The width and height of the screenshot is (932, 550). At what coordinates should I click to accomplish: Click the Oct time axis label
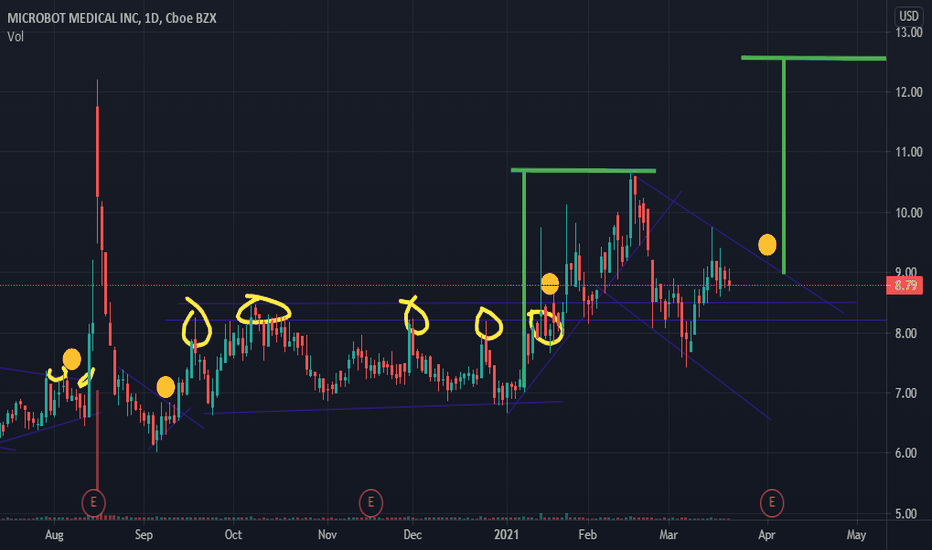tap(233, 535)
